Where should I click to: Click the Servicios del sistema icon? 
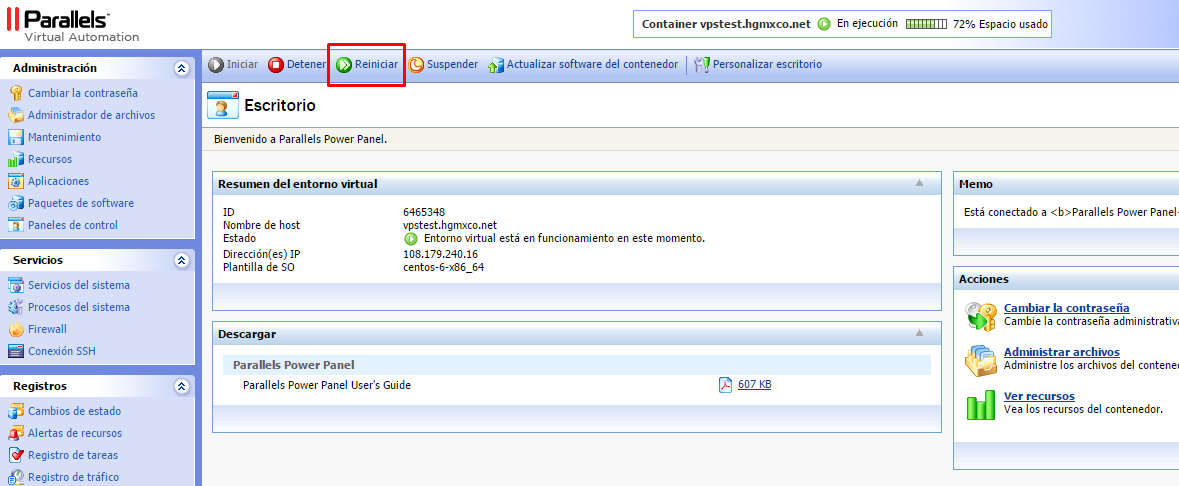click(x=16, y=285)
